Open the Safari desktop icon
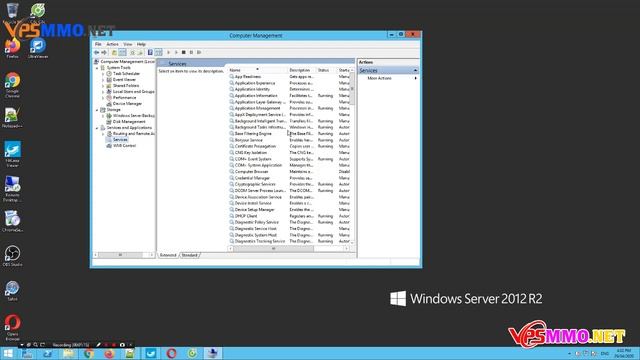 coord(12,291)
